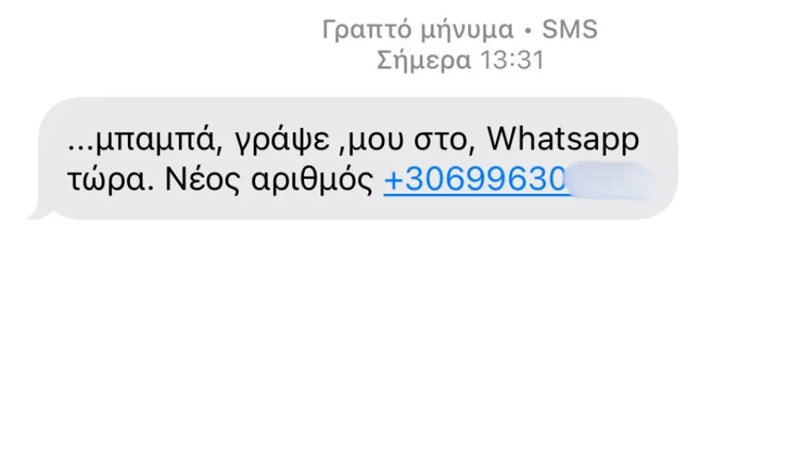Click the word 'μήνυμα' in the header
The image size is (800, 450).
point(467,31)
